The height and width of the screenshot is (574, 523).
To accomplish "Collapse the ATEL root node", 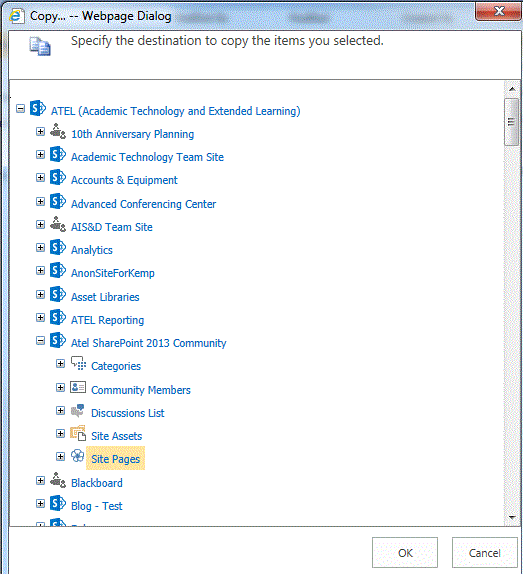I will tap(20, 108).
